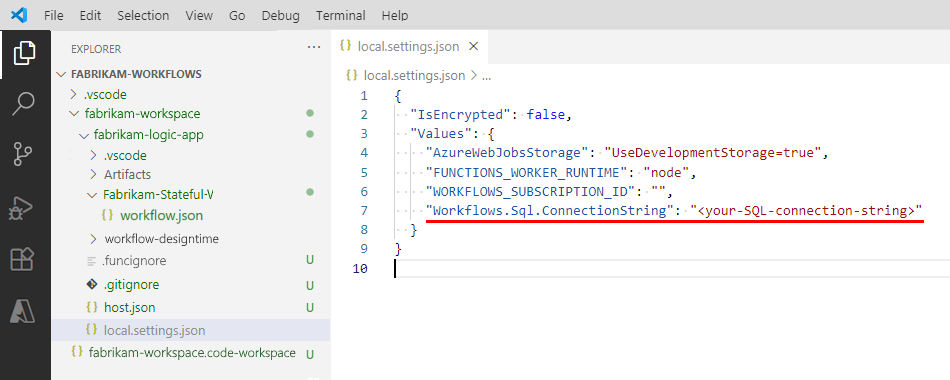Click the "WORKFLOWS_SUBSCRIPTION_ID" key

pyautogui.click(x=532, y=192)
